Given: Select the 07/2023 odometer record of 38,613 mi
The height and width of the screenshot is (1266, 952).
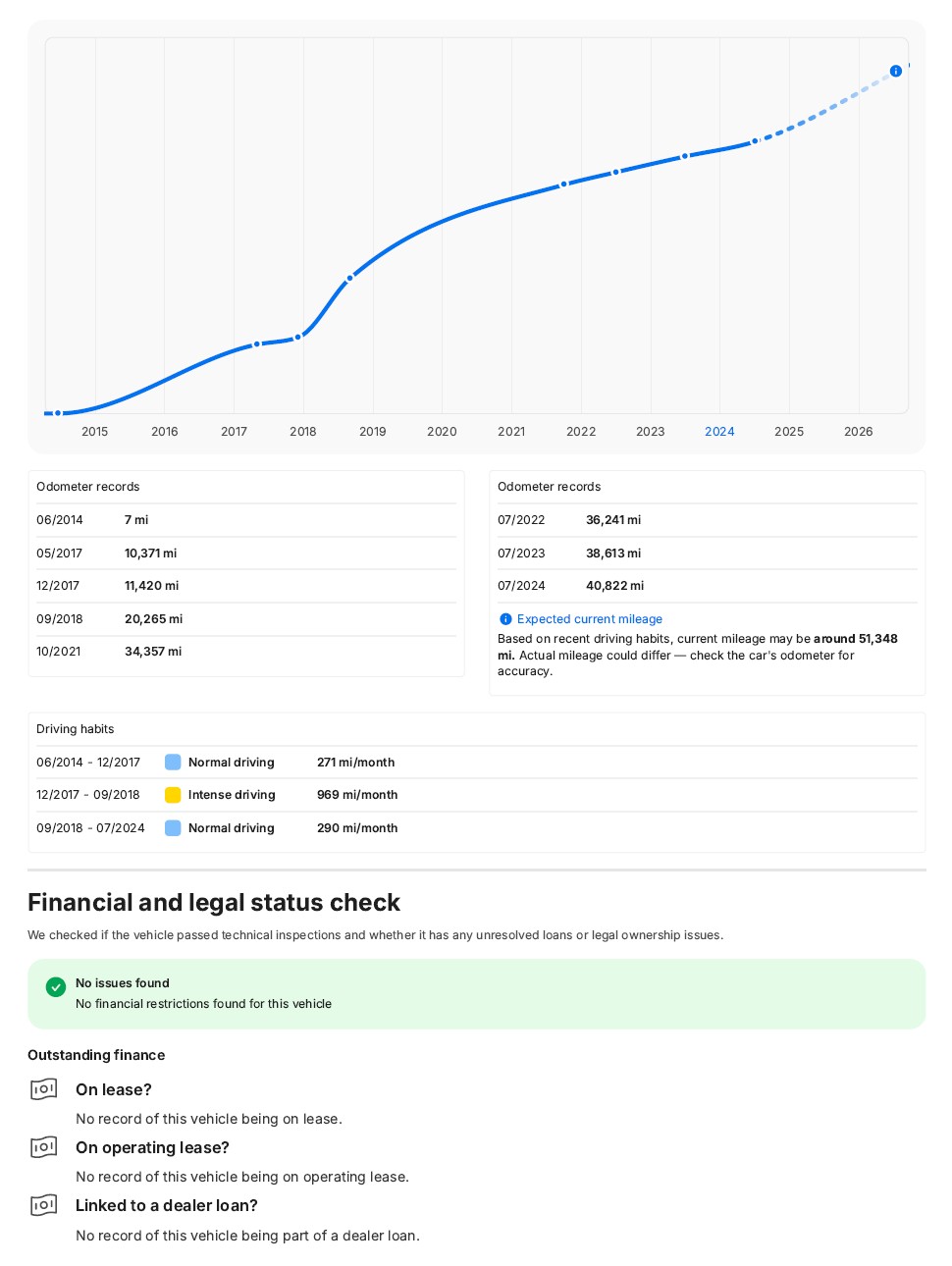Looking at the screenshot, I should pos(707,554).
